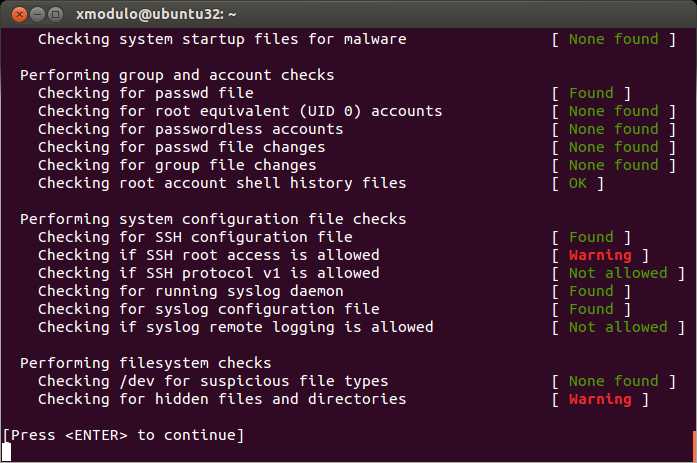
Task: Click 'None found' for startup files malware
Action: point(613,40)
